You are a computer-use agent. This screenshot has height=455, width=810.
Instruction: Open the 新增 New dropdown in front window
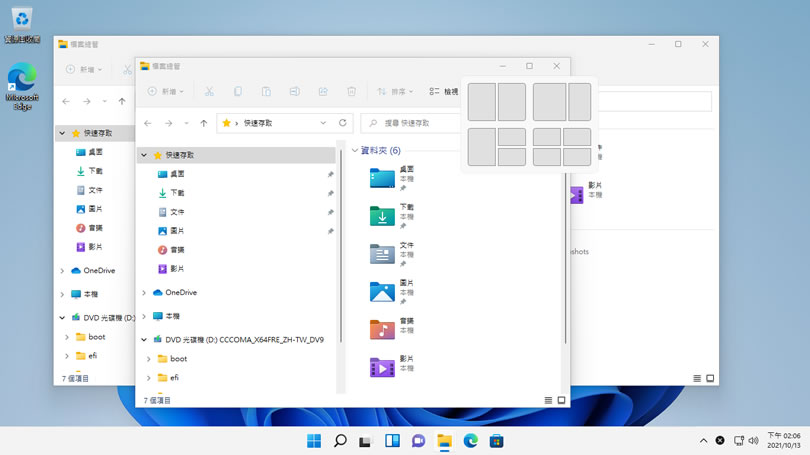pyautogui.click(x=166, y=91)
